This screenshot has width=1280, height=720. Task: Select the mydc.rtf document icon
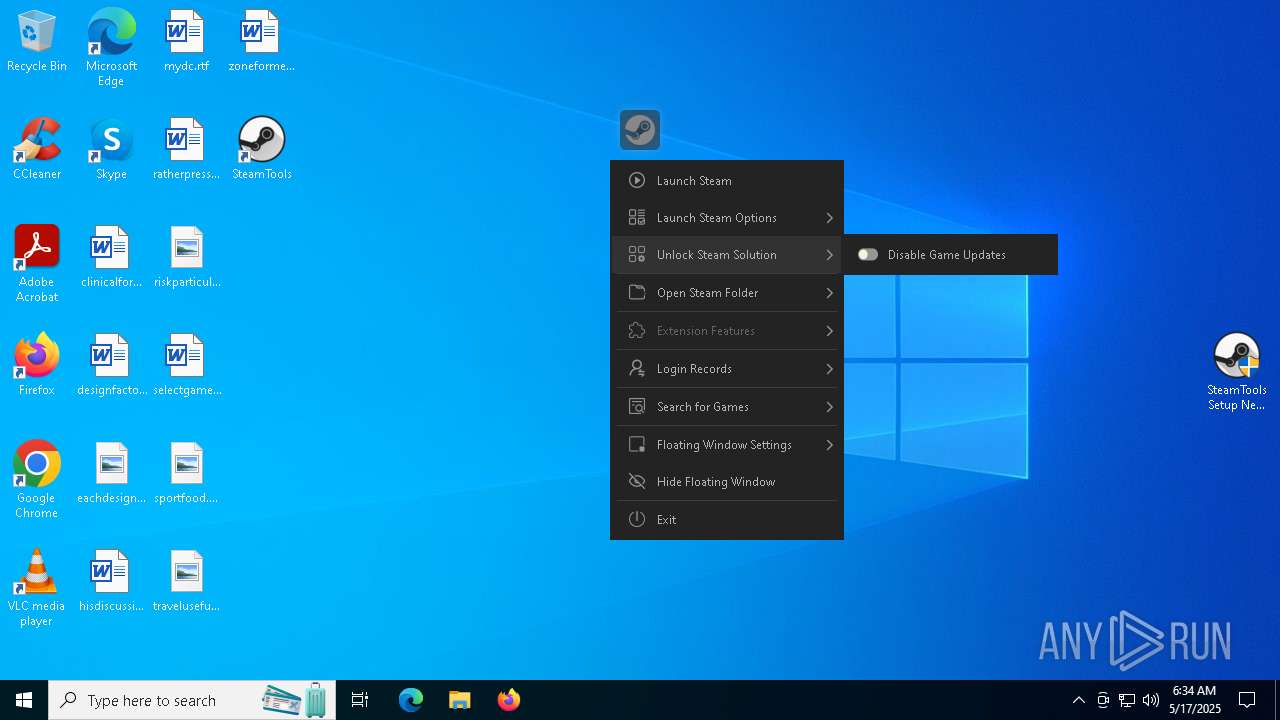(x=187, y=42)
